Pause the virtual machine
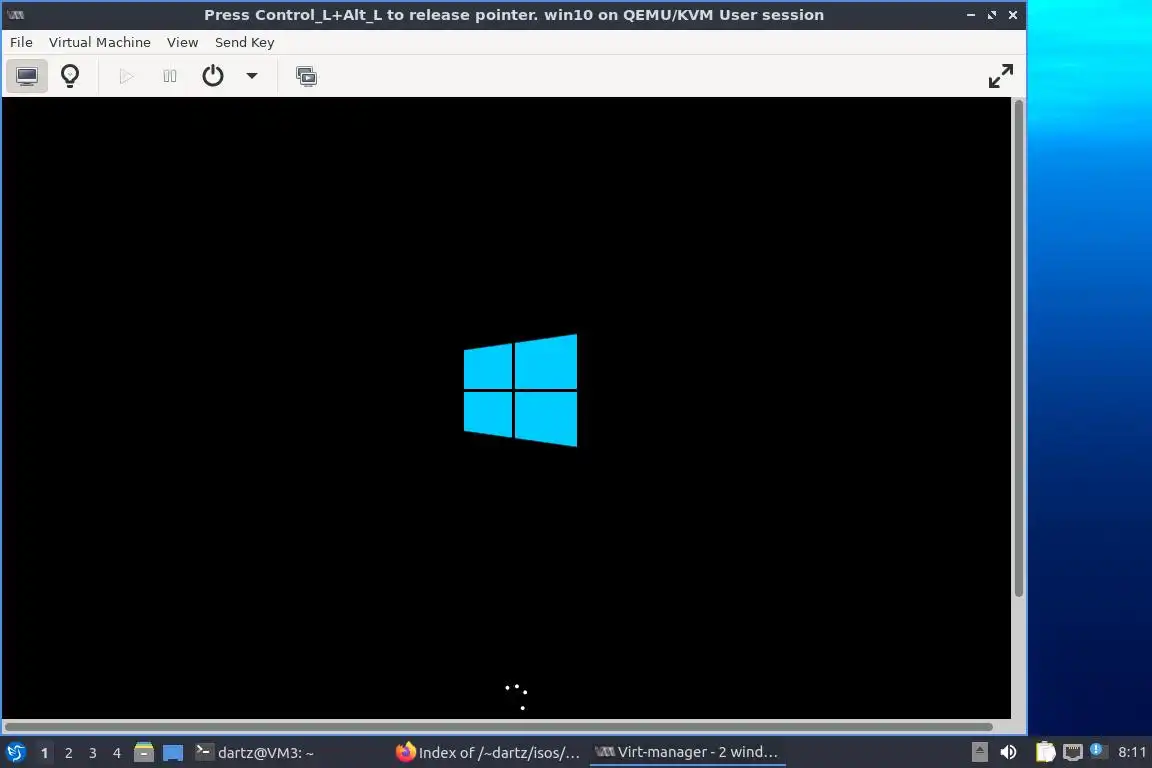Screen dimensions: 1152x768 click(x=170, y=76)
